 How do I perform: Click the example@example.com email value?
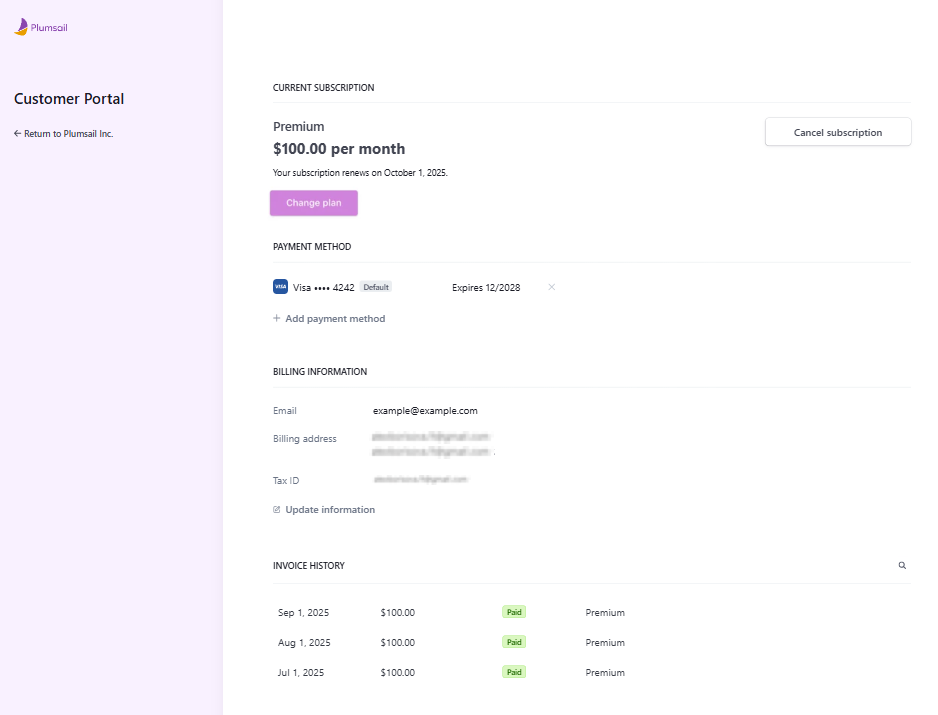pyautogui.click(x=425, y=411)
